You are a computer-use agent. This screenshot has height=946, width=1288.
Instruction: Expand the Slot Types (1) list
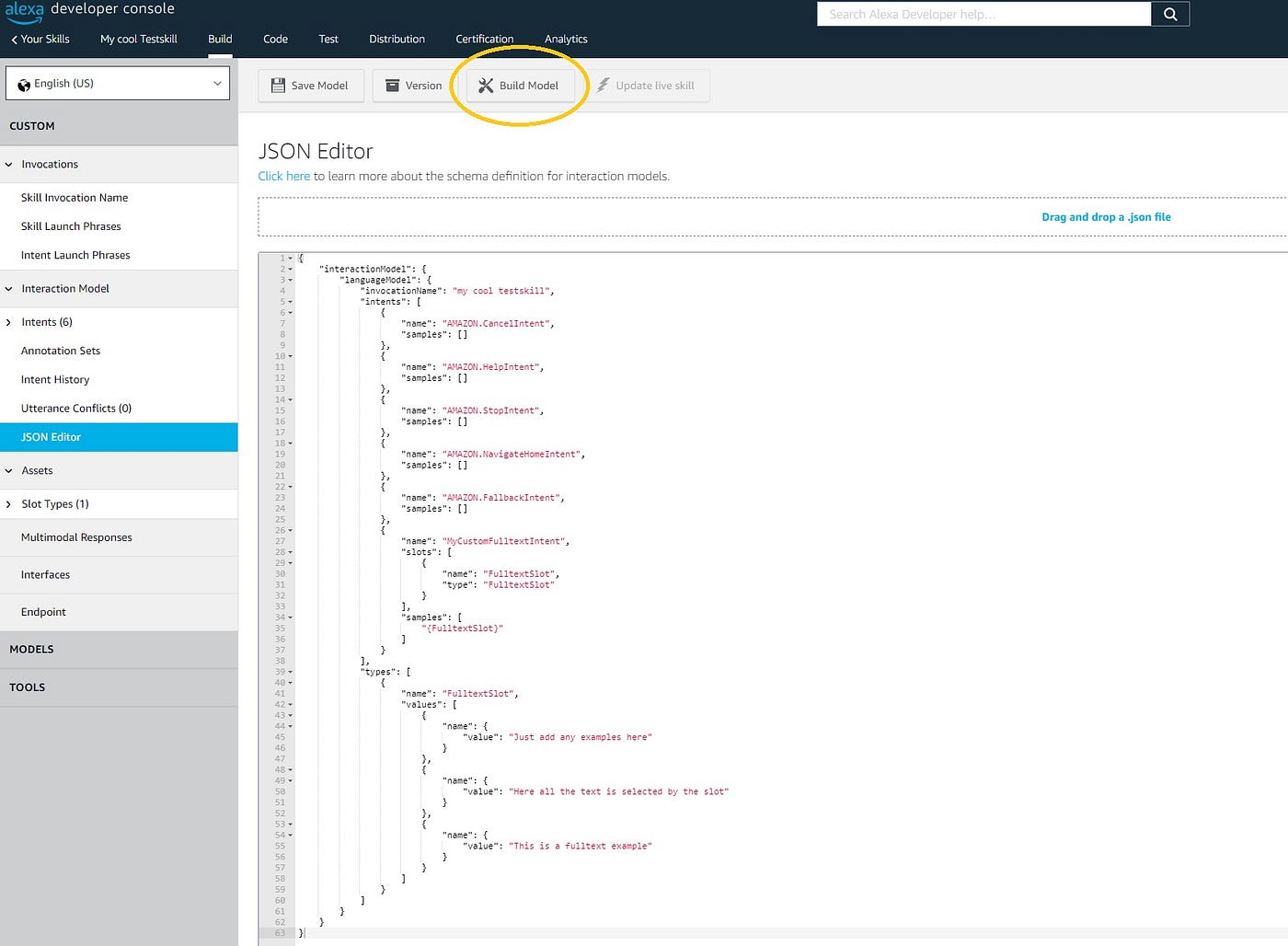point(9,504)
